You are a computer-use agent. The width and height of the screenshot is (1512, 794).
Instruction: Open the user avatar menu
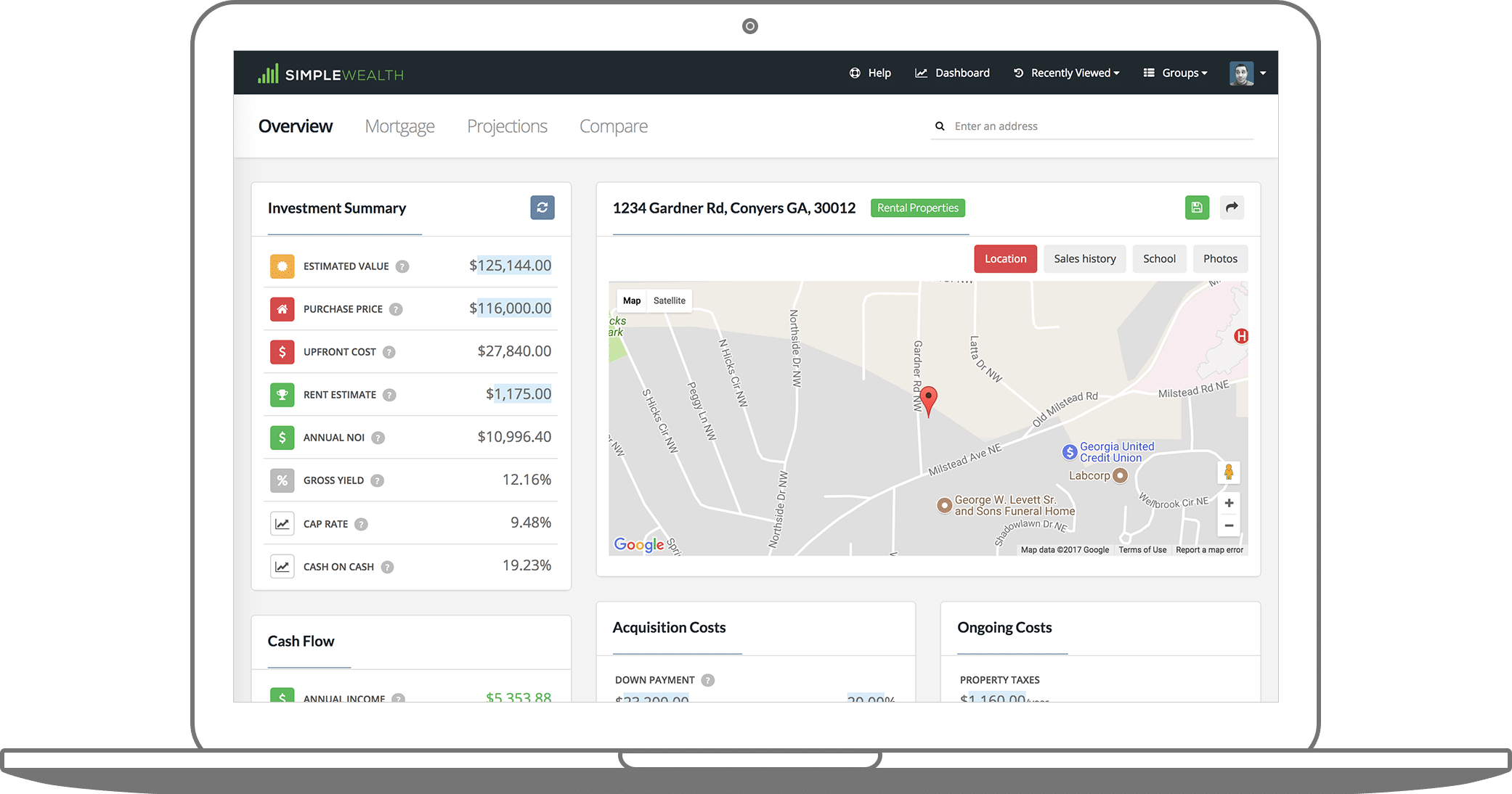(1248, 73)
